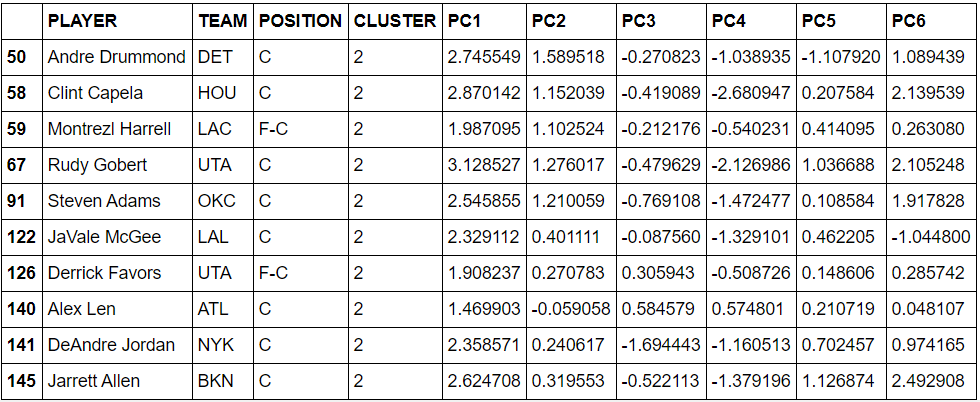
Task: Click the PLAYER column header
Action: pos(118,21)
